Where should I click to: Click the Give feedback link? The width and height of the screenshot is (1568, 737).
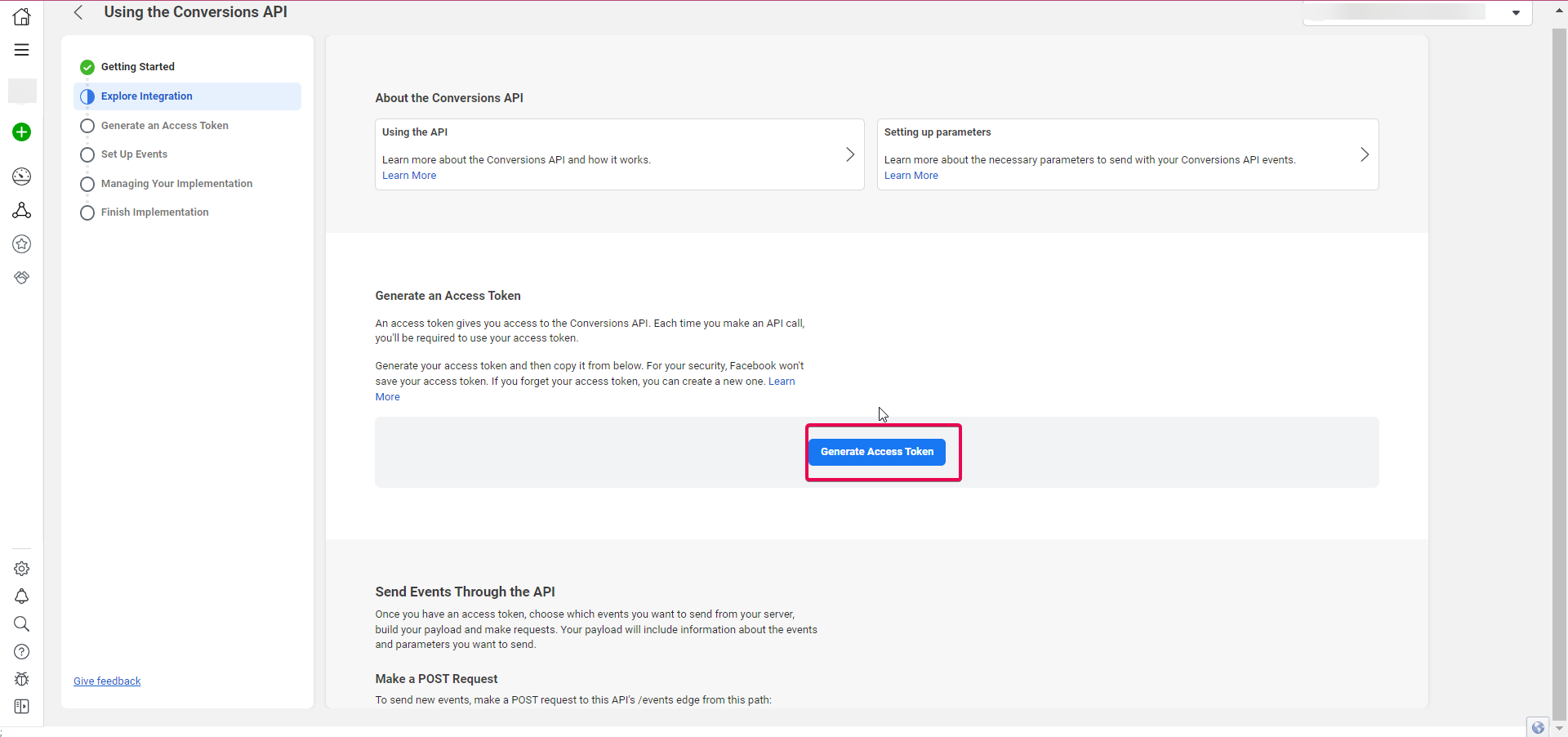coord(107,681)
